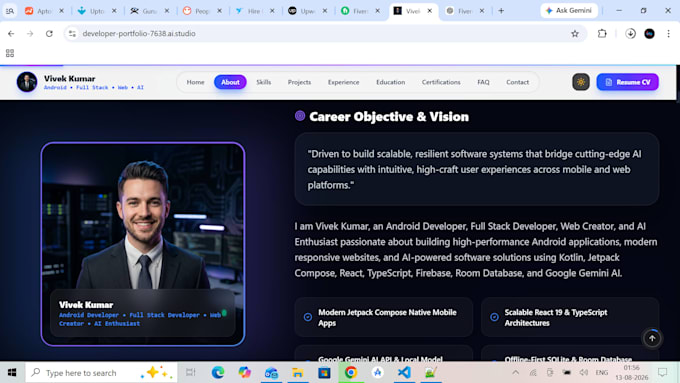Screen dimensions: 680x383
Task: Select the About nav item
Action: (230, 82)
